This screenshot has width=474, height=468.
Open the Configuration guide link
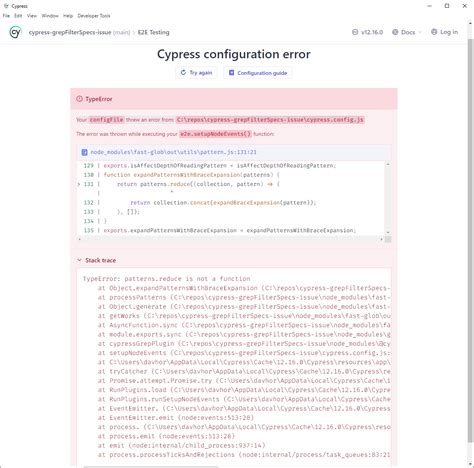click(258, 73)
